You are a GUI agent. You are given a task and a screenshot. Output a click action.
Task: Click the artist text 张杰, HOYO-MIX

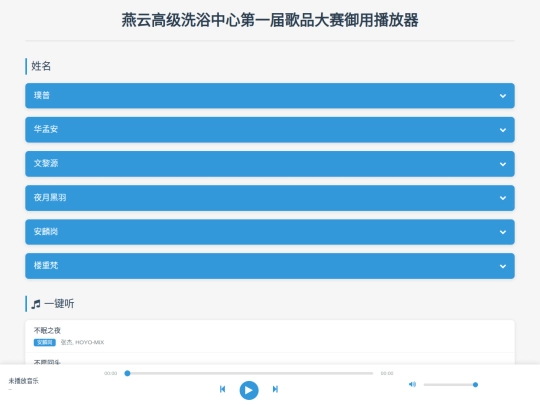[82, 342]
